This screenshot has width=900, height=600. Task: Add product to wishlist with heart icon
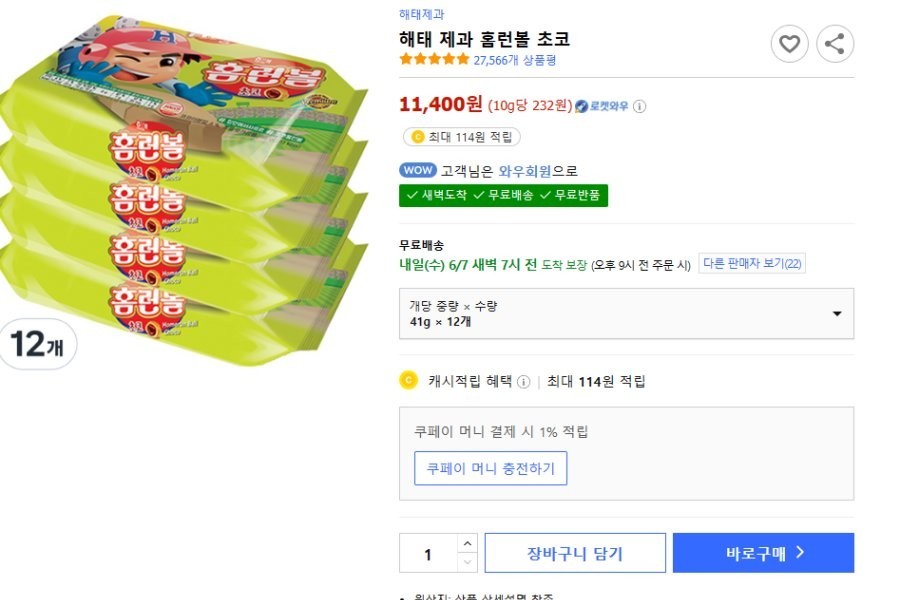tap(789, 44)
